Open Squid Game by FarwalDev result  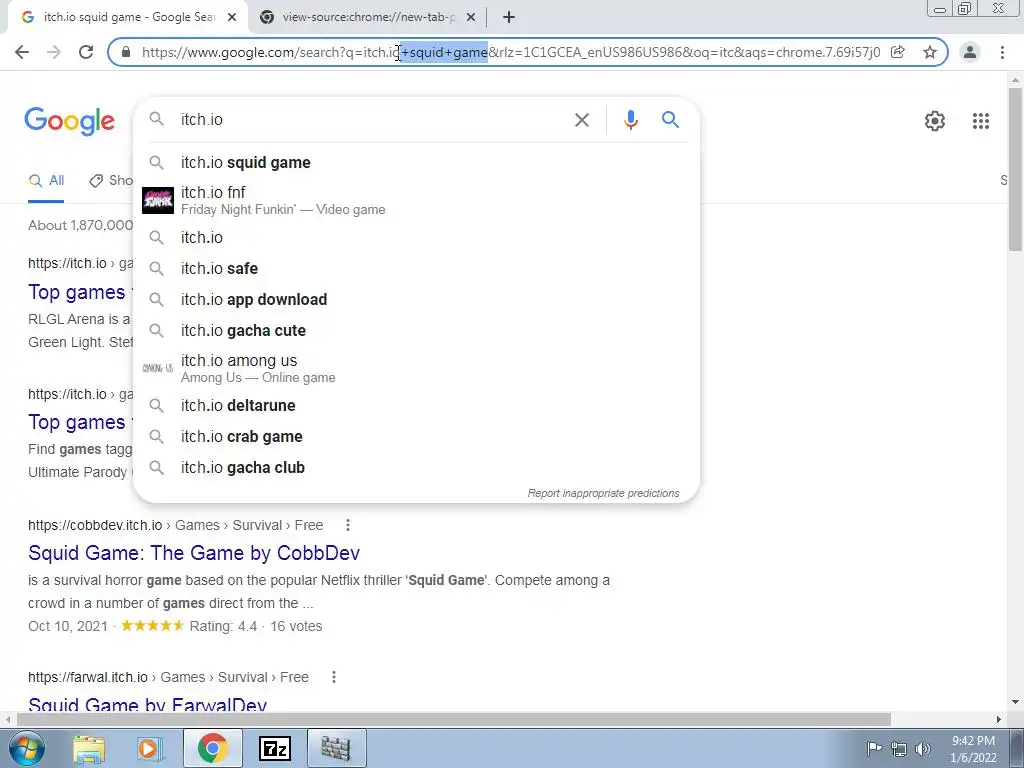click(148, 705)
